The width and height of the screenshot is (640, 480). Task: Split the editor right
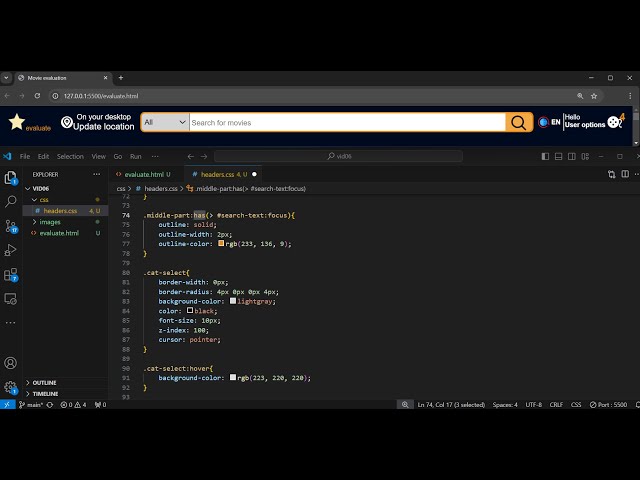click(625, 174)
